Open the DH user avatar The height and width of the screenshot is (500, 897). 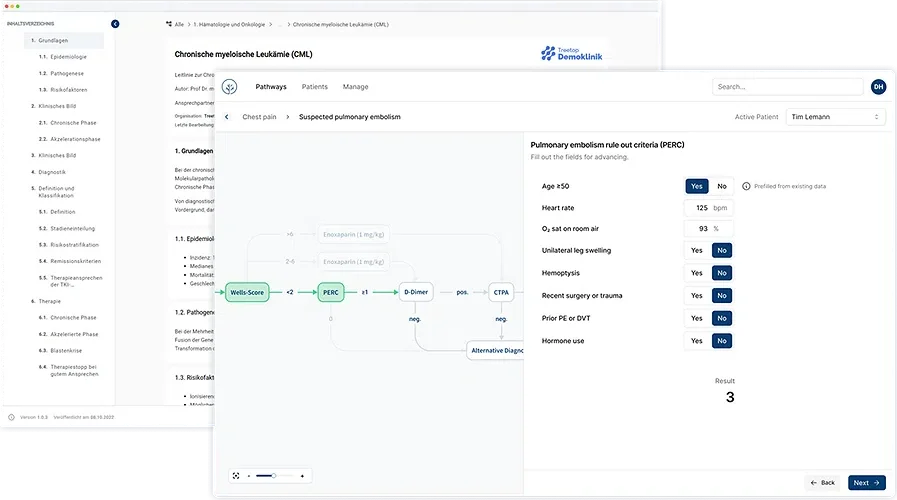[878, 87]
